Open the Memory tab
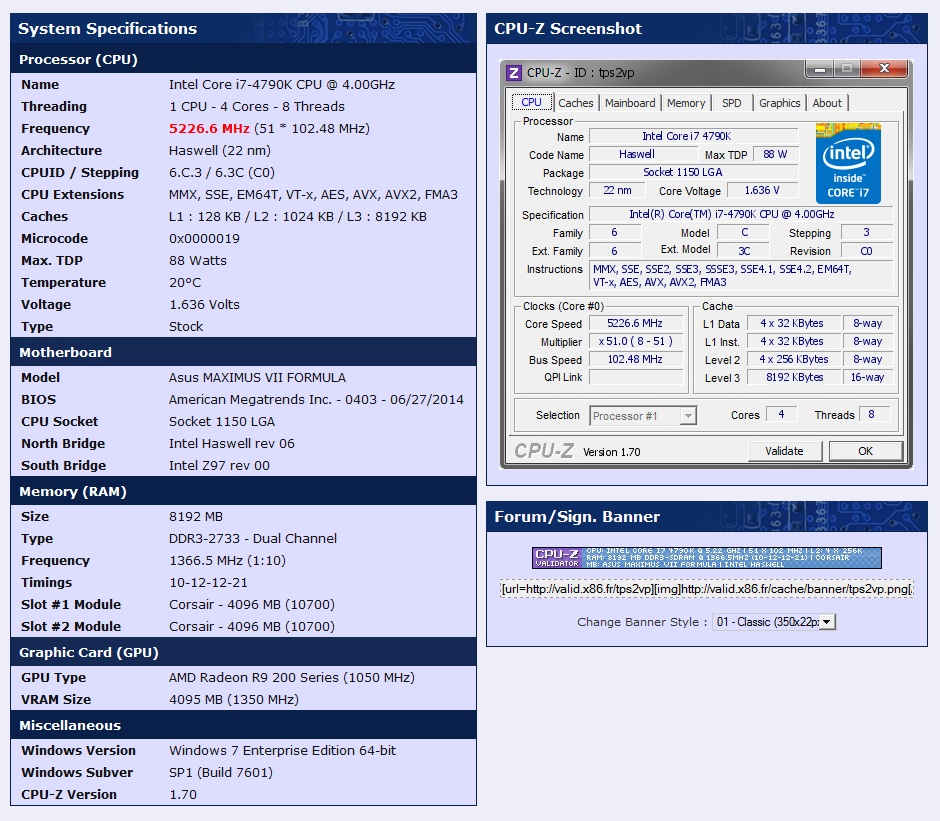 point(686,103)
